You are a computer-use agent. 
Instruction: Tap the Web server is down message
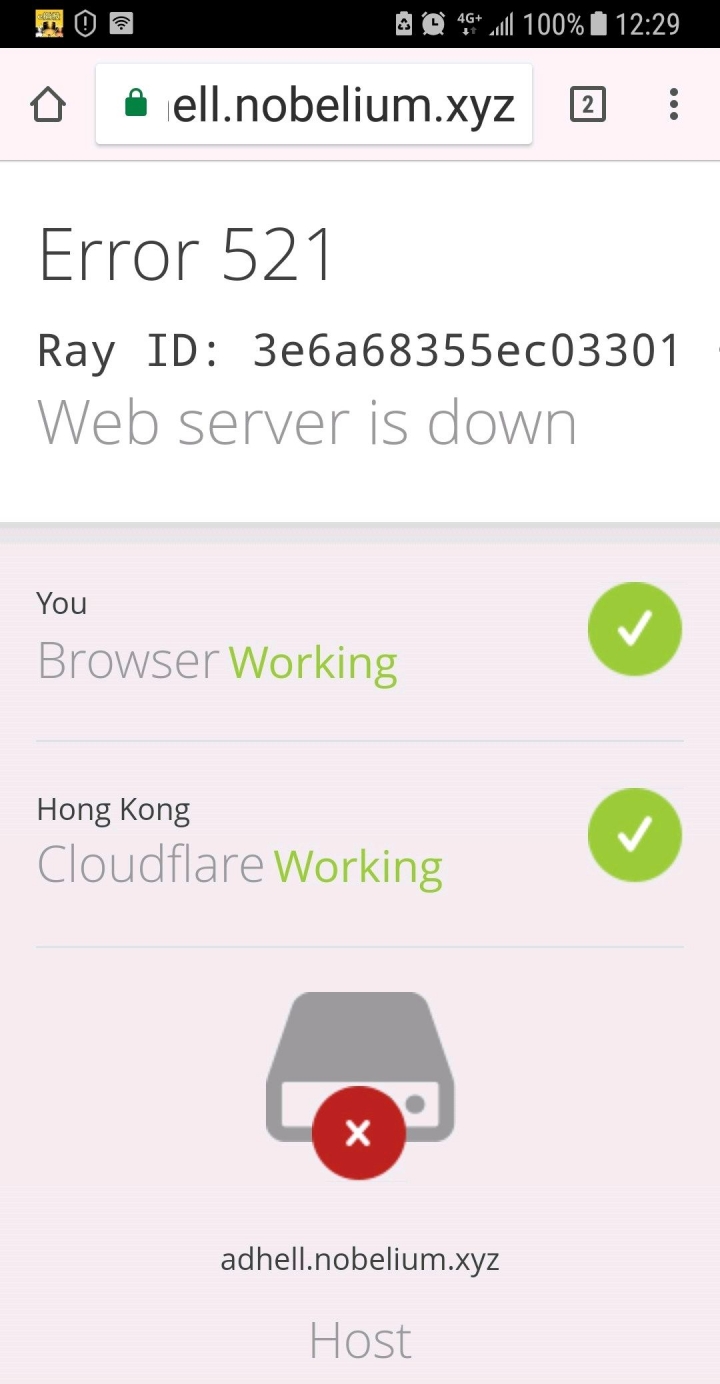[x=307, y=423]
